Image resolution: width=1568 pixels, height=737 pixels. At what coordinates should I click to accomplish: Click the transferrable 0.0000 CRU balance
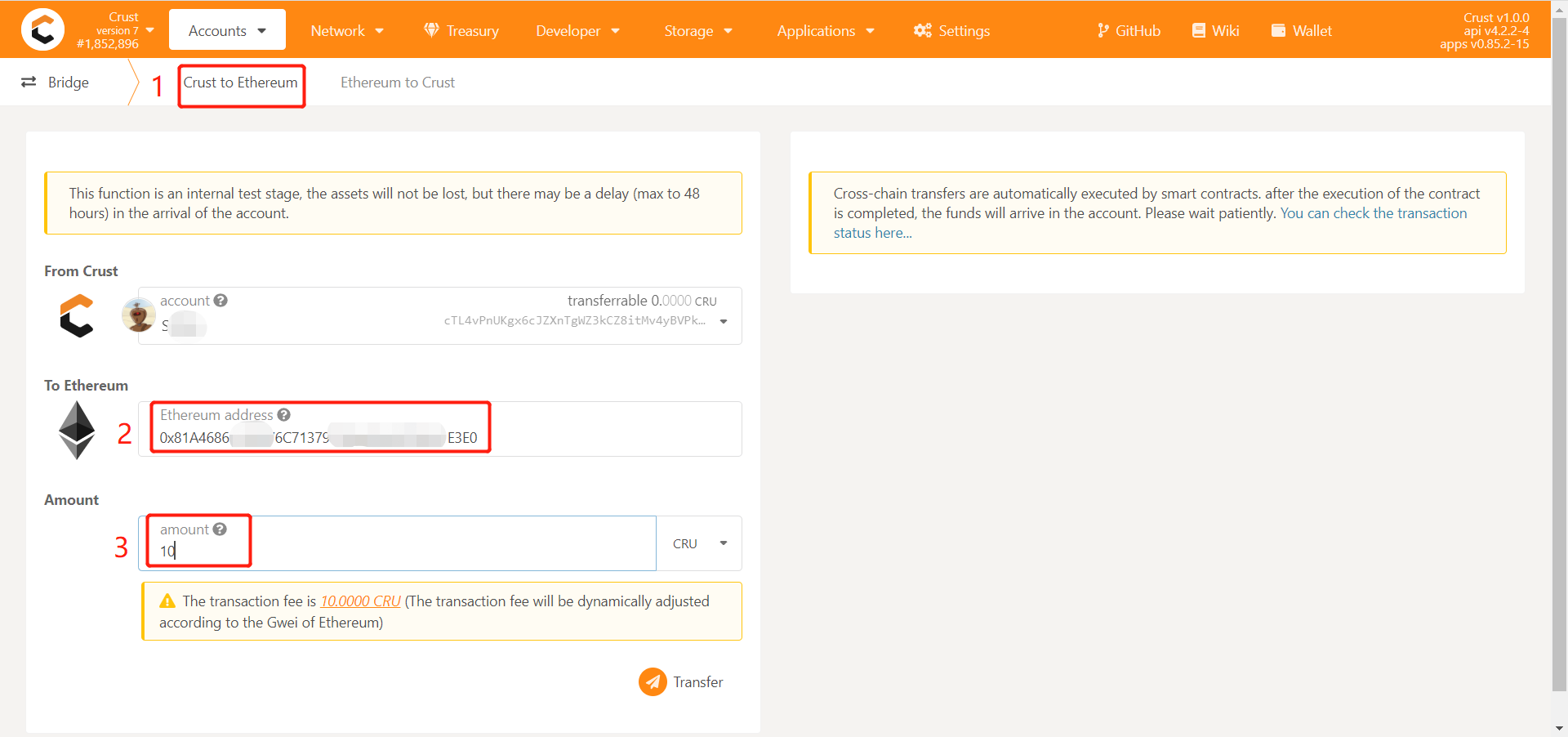[642, 301]
